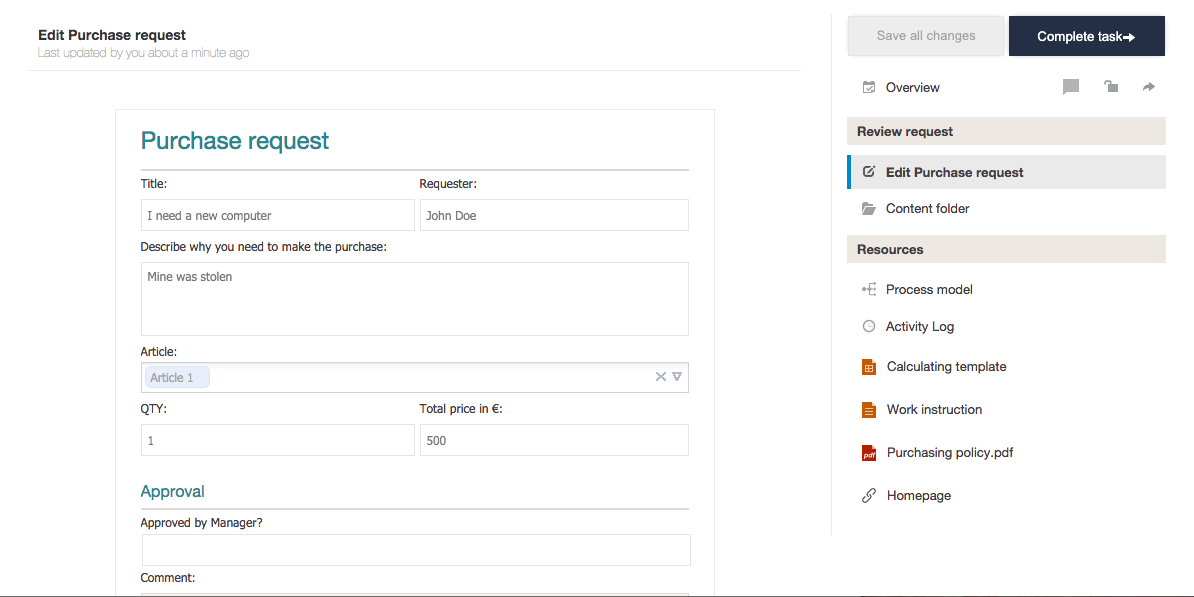Click the comment speech bubble icon

(x=1071, y=87)
